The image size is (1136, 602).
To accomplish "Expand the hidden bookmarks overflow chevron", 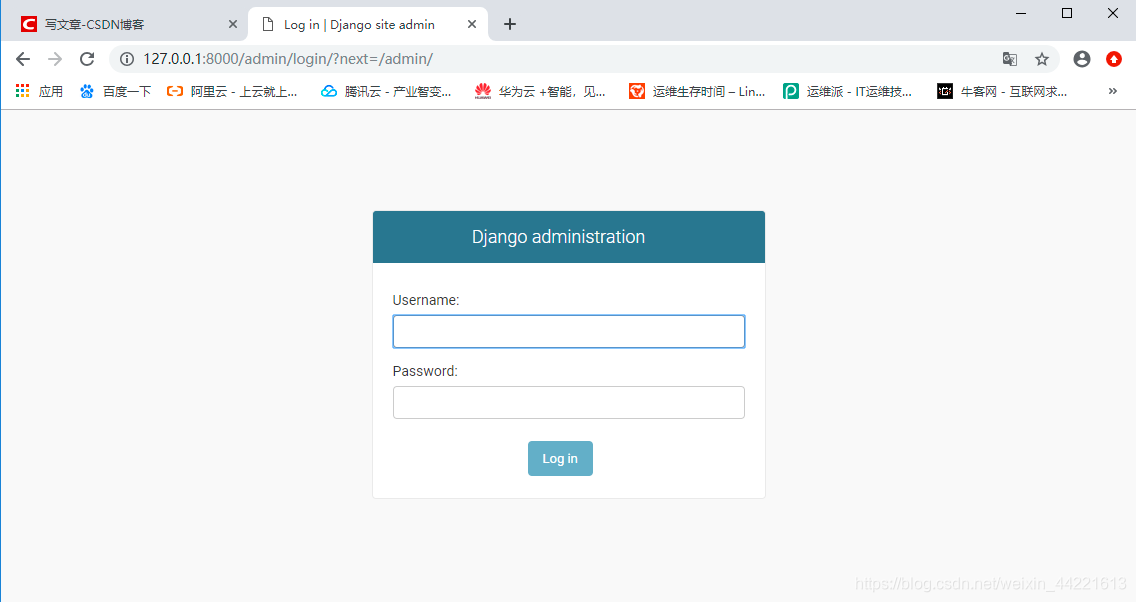I will click(x=1113, y=91).
